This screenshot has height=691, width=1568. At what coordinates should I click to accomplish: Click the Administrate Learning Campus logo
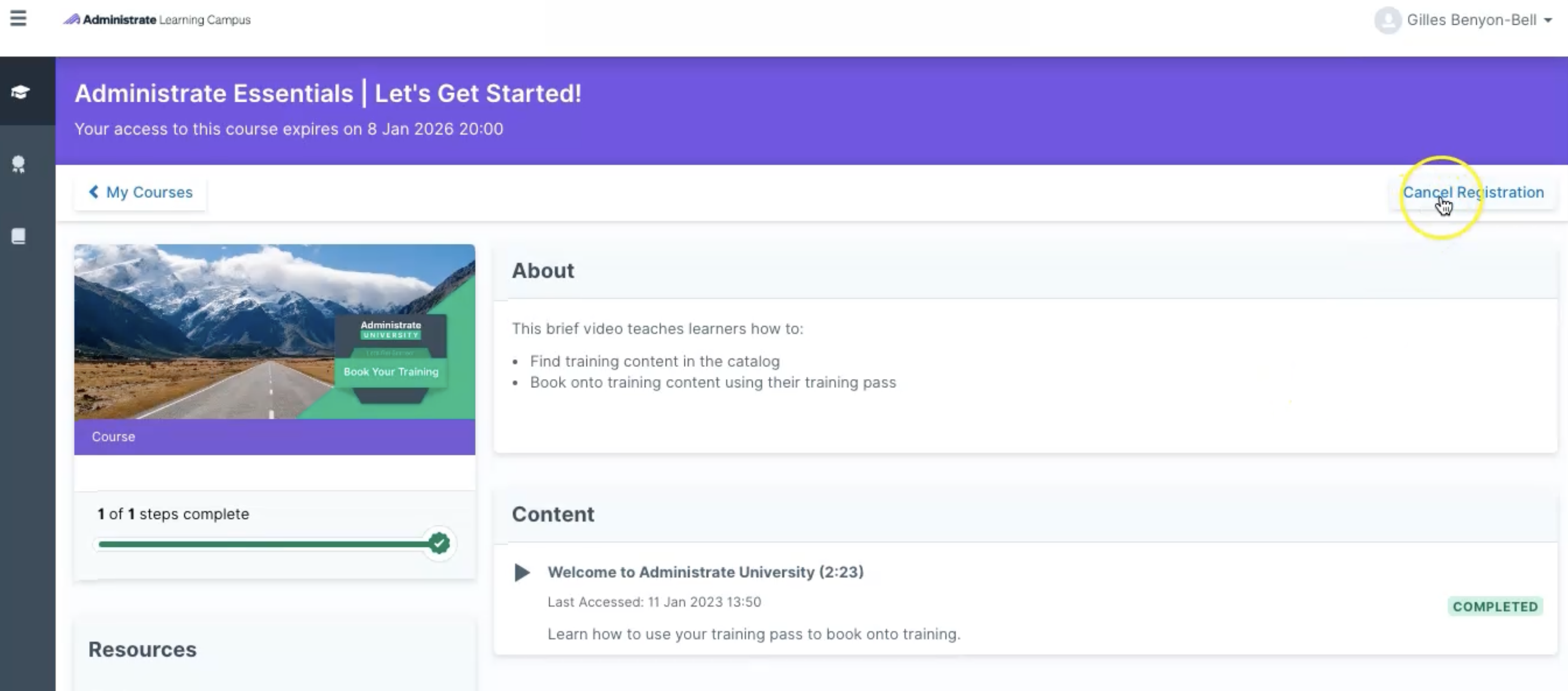pyautogui.click(x=157, y=19)
